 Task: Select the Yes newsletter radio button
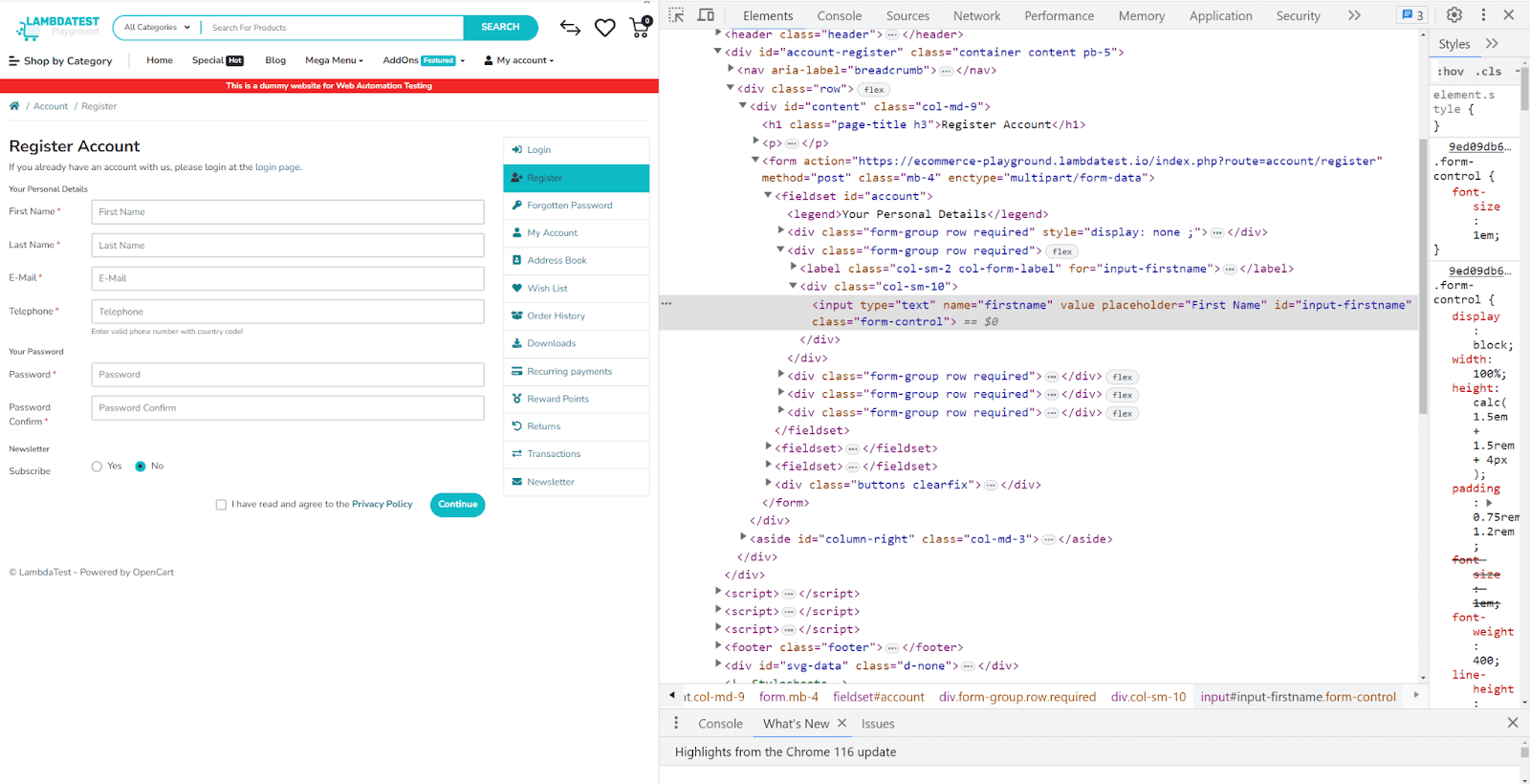click(x=97, y=467)
